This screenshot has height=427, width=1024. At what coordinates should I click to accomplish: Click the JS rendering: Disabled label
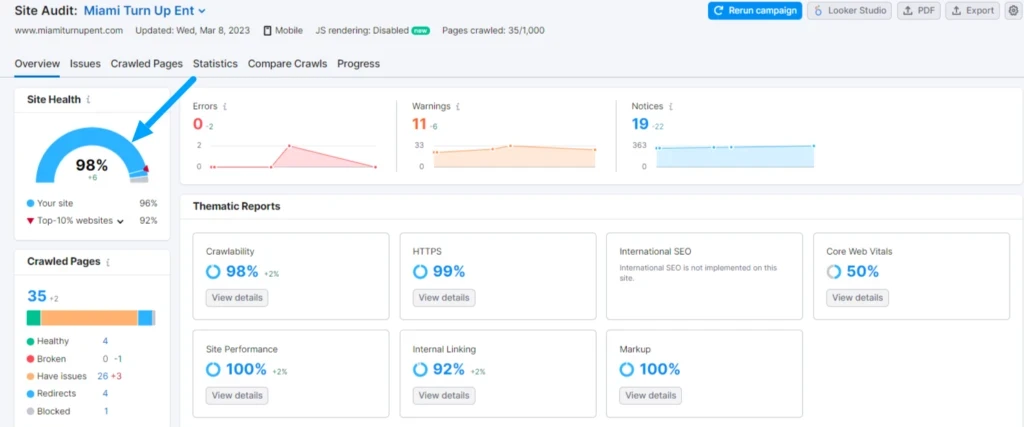point(362,31)
